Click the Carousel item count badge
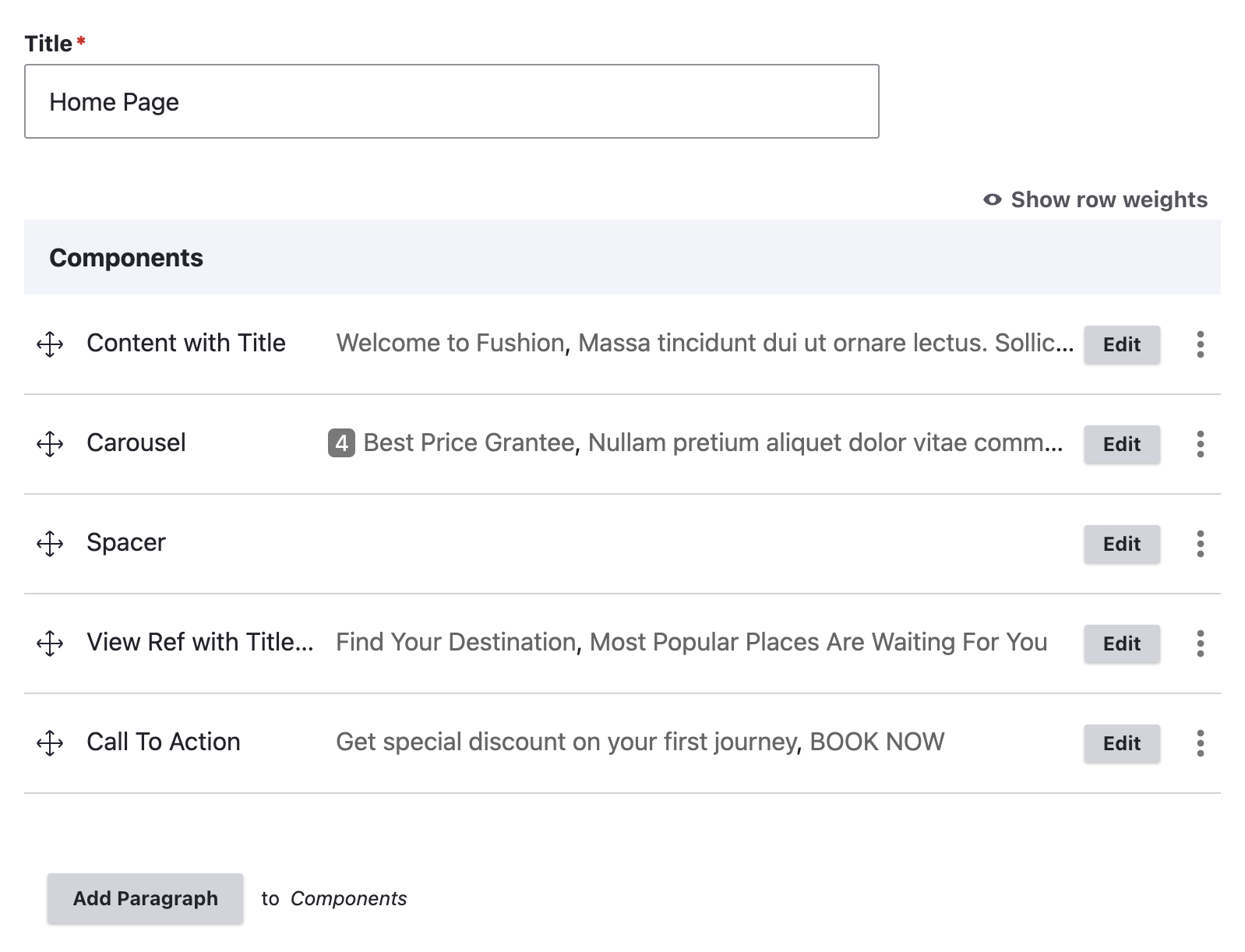 (341, 443)
